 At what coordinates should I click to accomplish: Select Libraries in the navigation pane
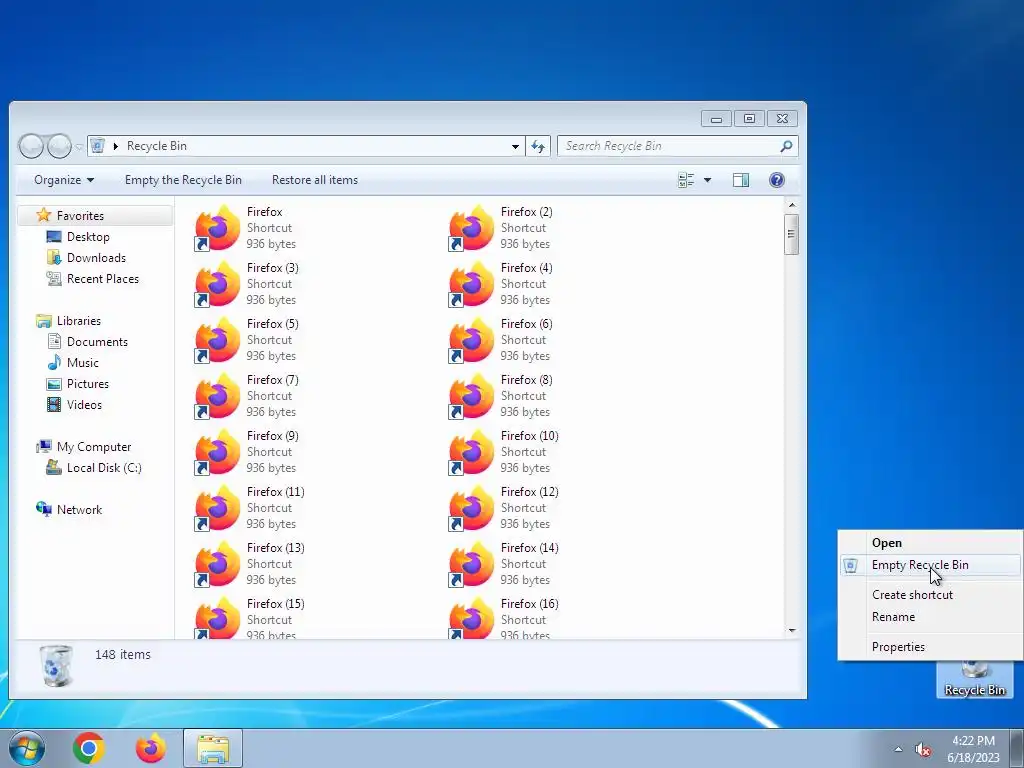pos(78,321)
